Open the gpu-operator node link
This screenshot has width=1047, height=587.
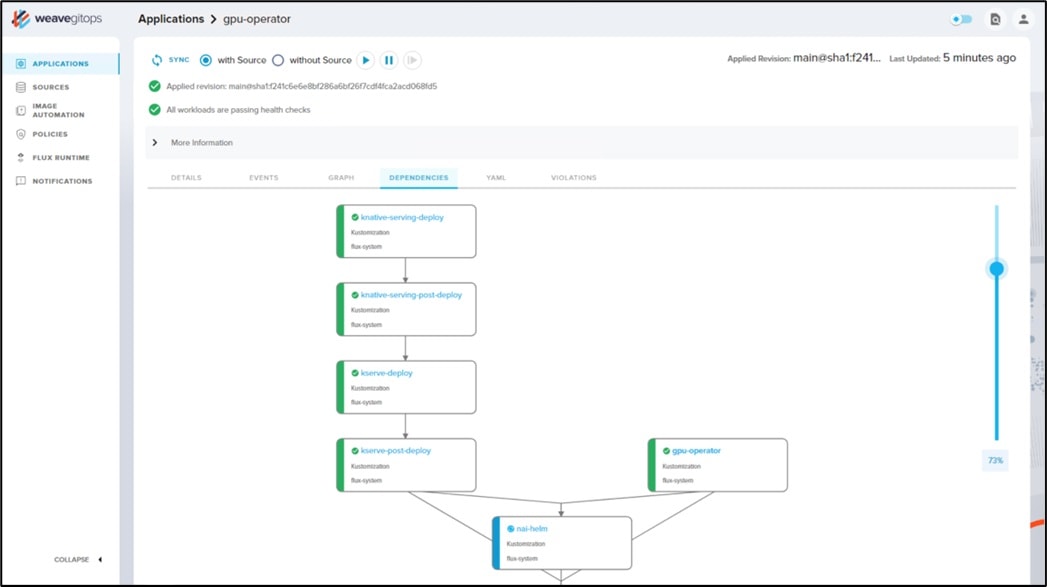click(x=696, y=450)
